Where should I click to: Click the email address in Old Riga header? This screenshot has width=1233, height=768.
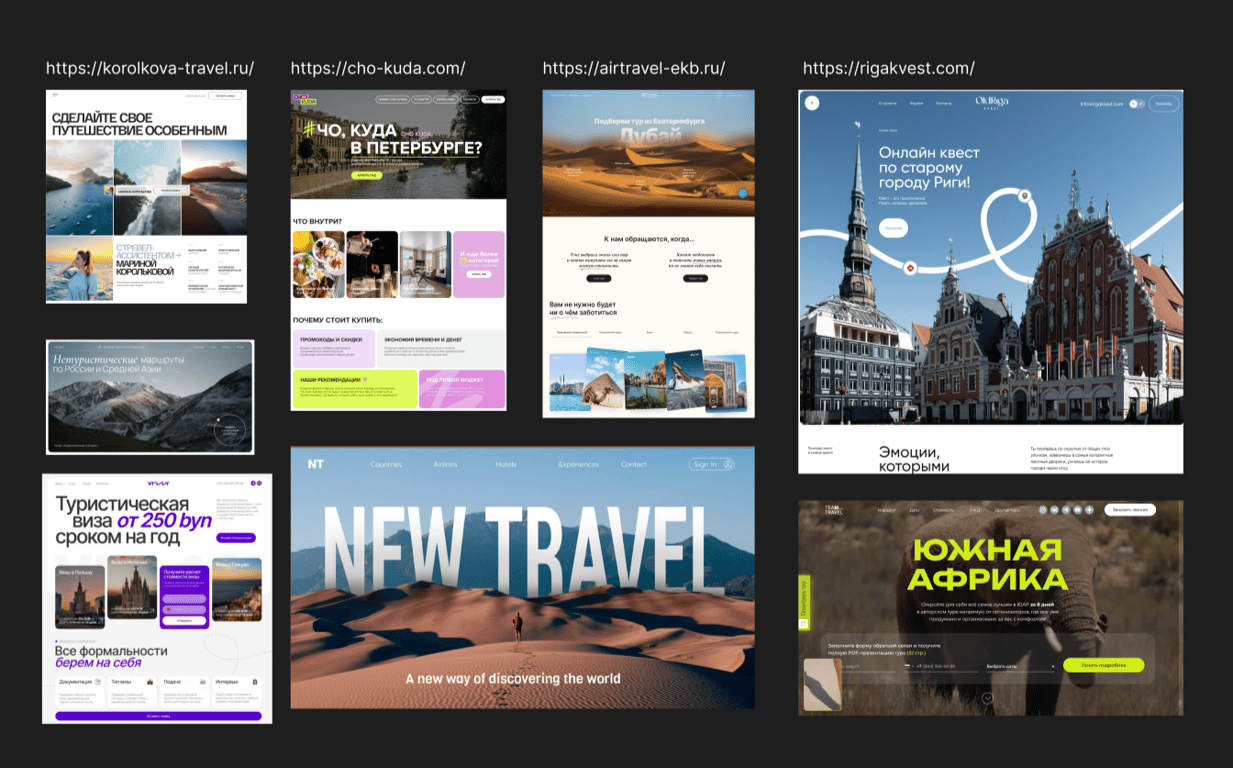1101,104
